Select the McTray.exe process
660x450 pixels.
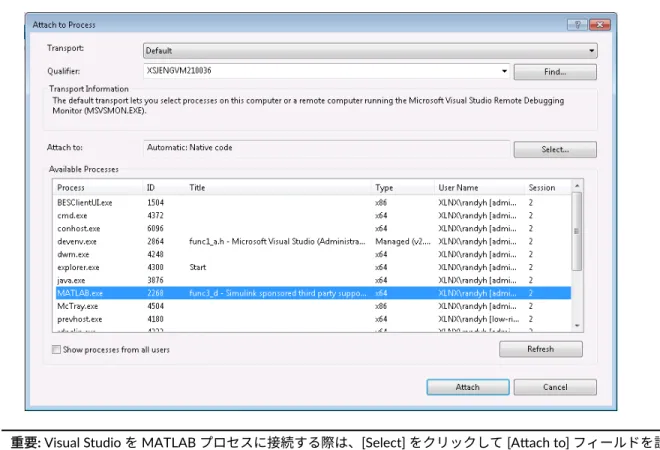pyautogui.click(x=313, y=306)
